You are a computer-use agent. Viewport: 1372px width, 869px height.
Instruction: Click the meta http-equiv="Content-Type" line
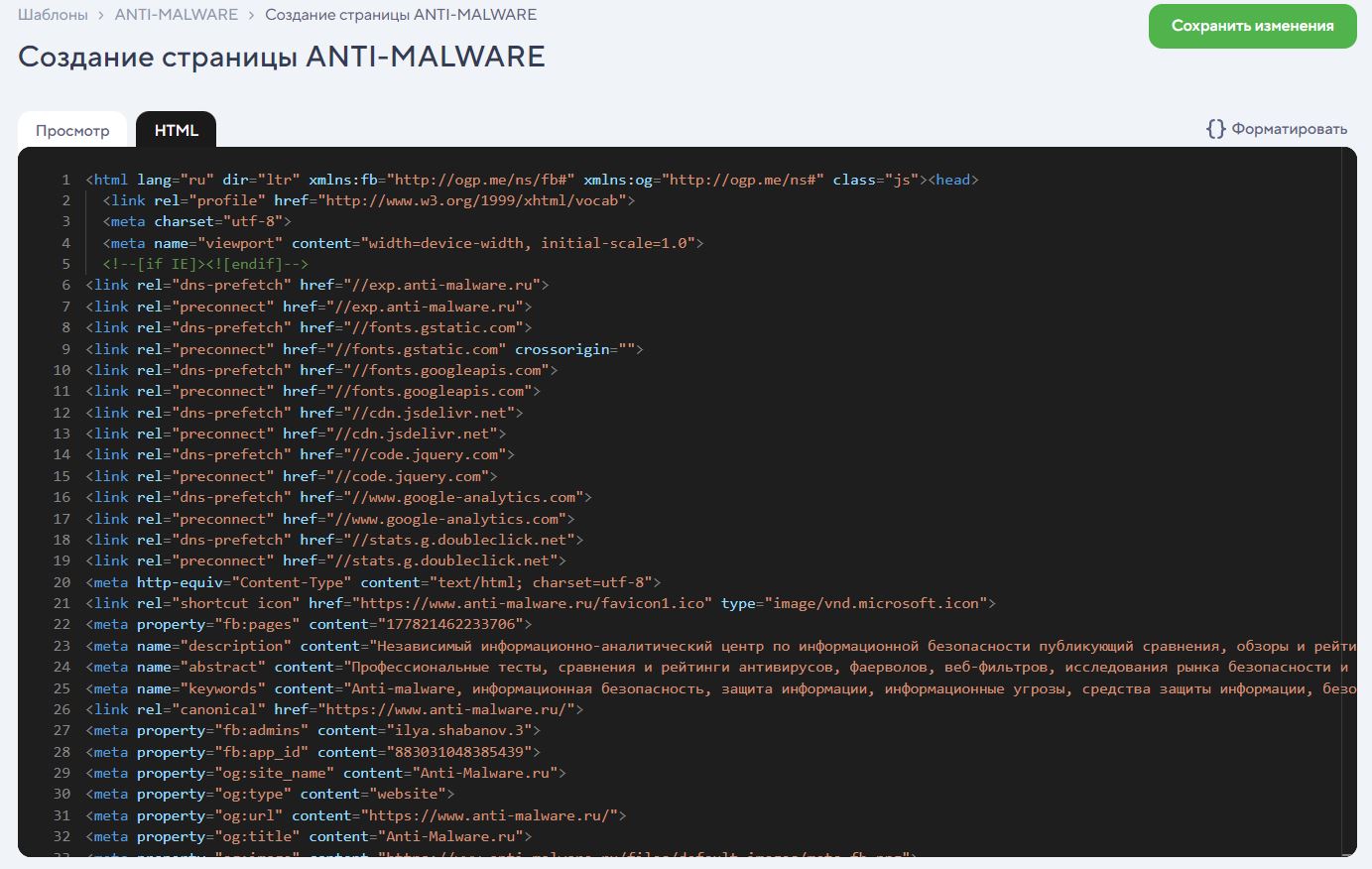tap(373, 582)
